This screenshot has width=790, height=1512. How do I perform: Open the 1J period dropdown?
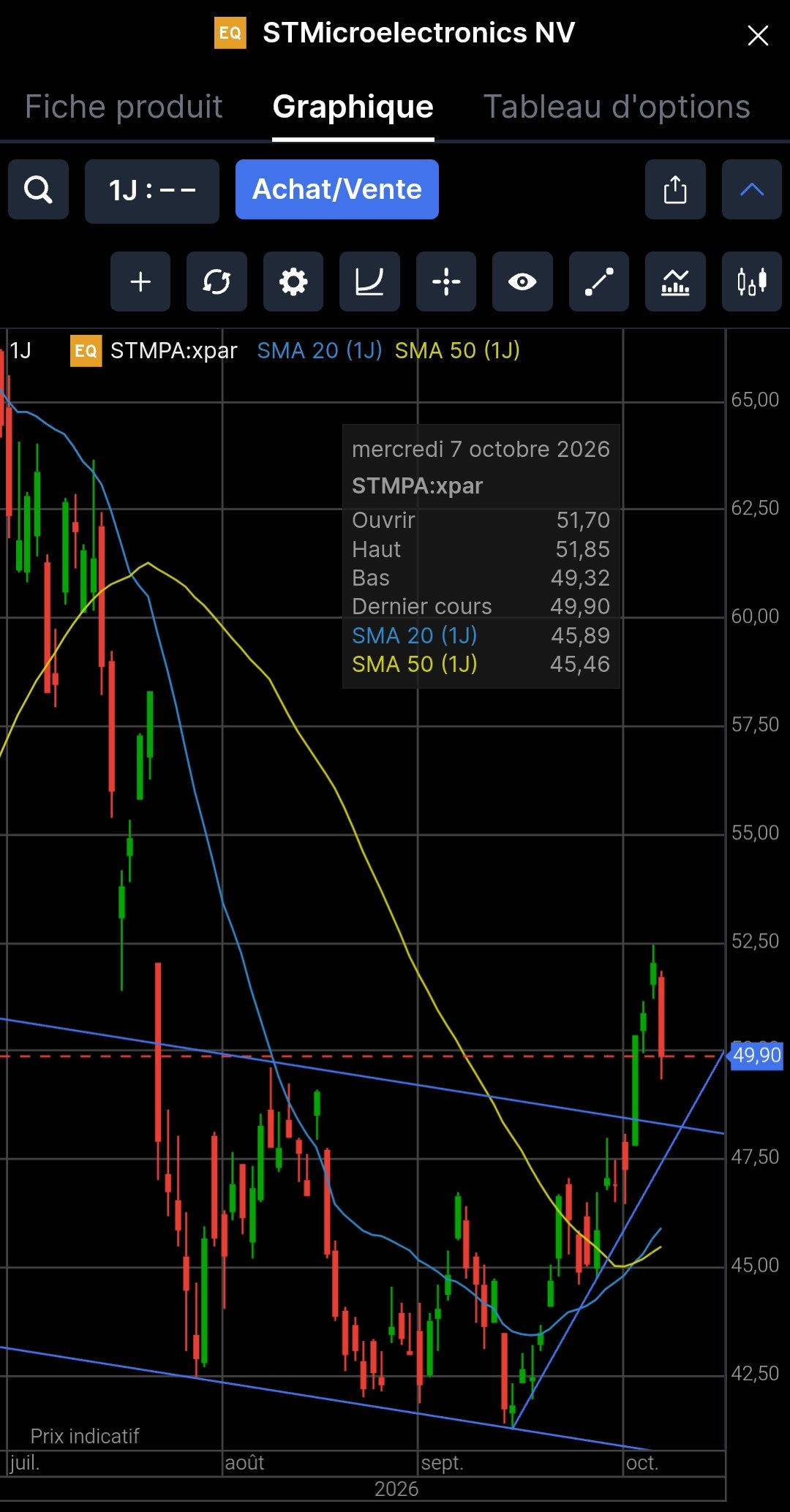coord(152,191)
